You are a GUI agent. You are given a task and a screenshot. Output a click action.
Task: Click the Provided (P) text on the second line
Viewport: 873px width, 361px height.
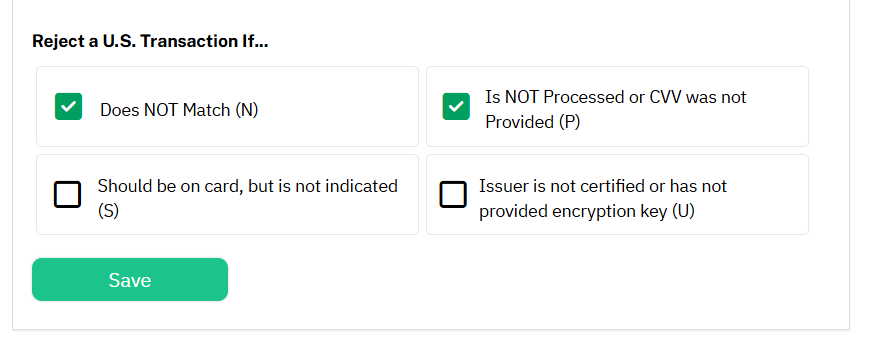click(533, 122)
